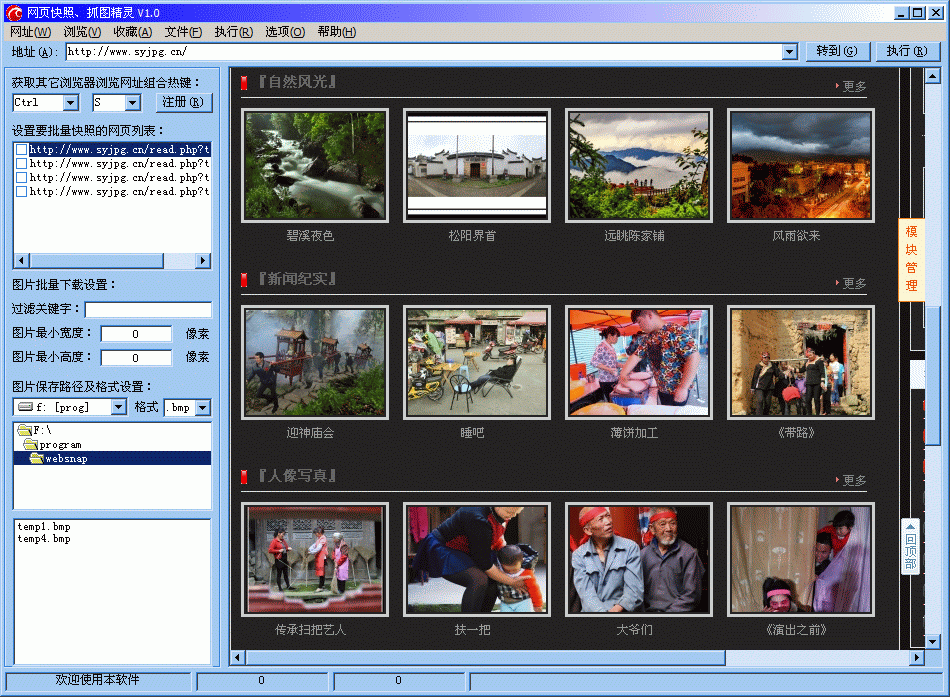Open the 选项 menu

point(284,31)
